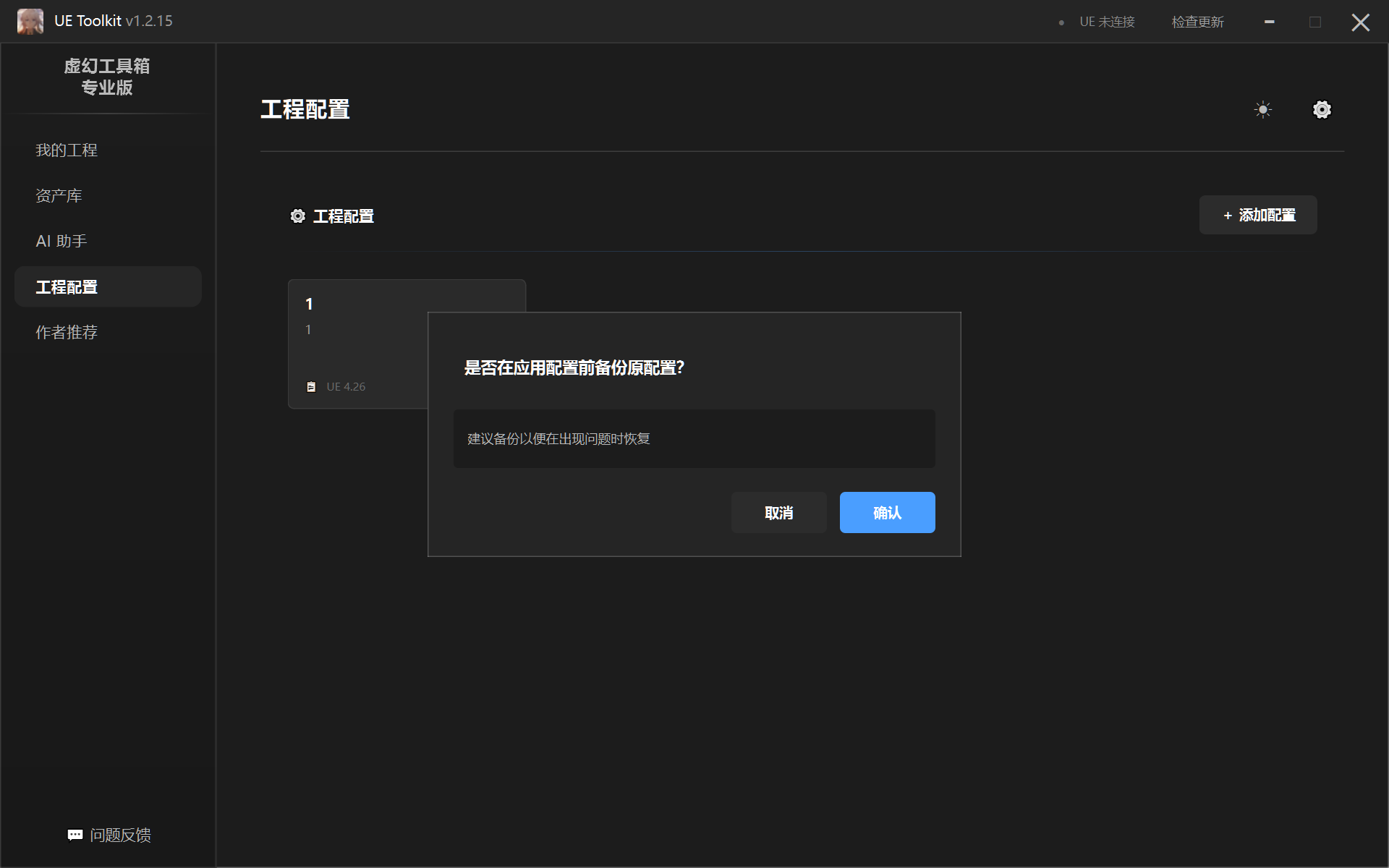Image resolution: width=1389 pixels, height=868 pixels.
Task: Open 作者推荐 section
Action: (x=108, y=333)
